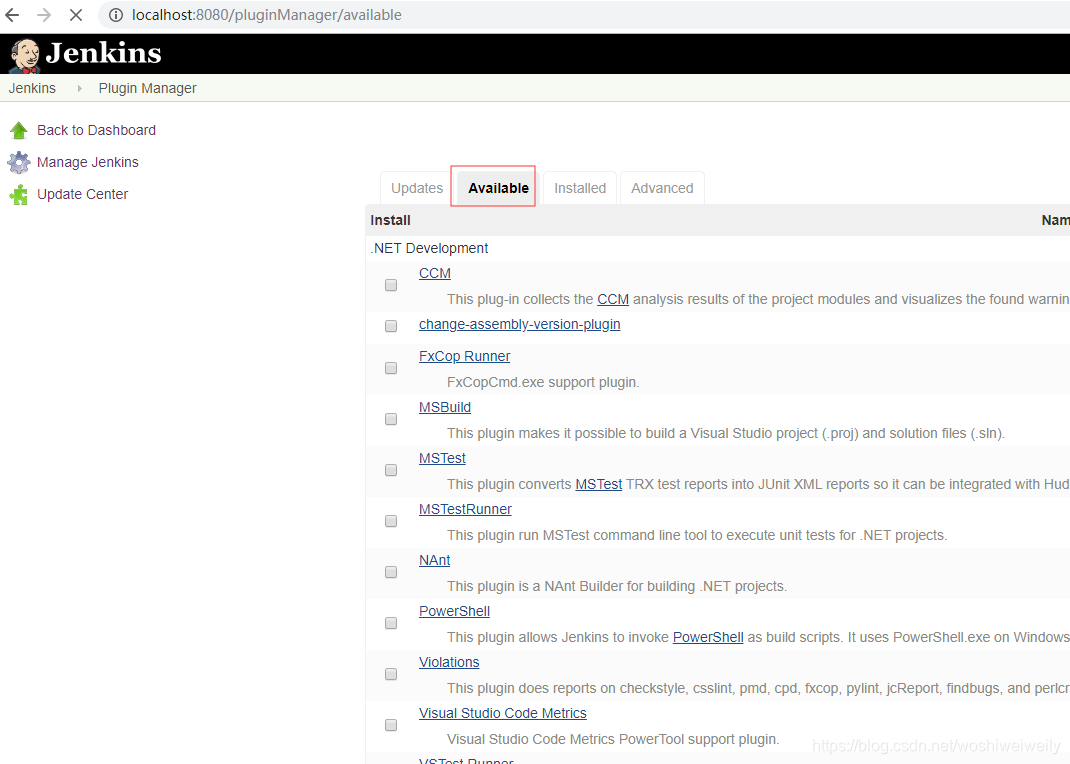The height and width of the screenshot is (764, 1070).
Task: Stop page loading with X button
Action: (76, 14)
